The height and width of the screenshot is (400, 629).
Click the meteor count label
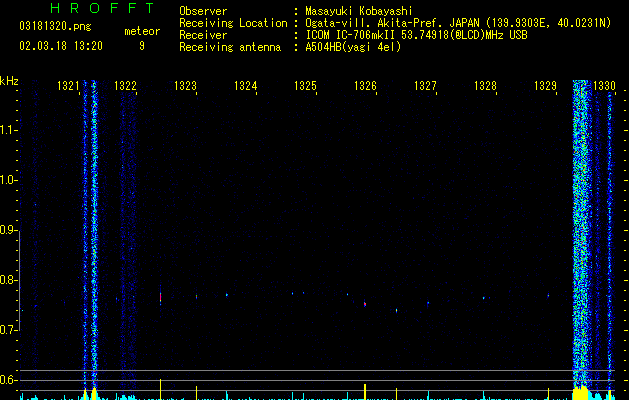(x=142, y=31)
